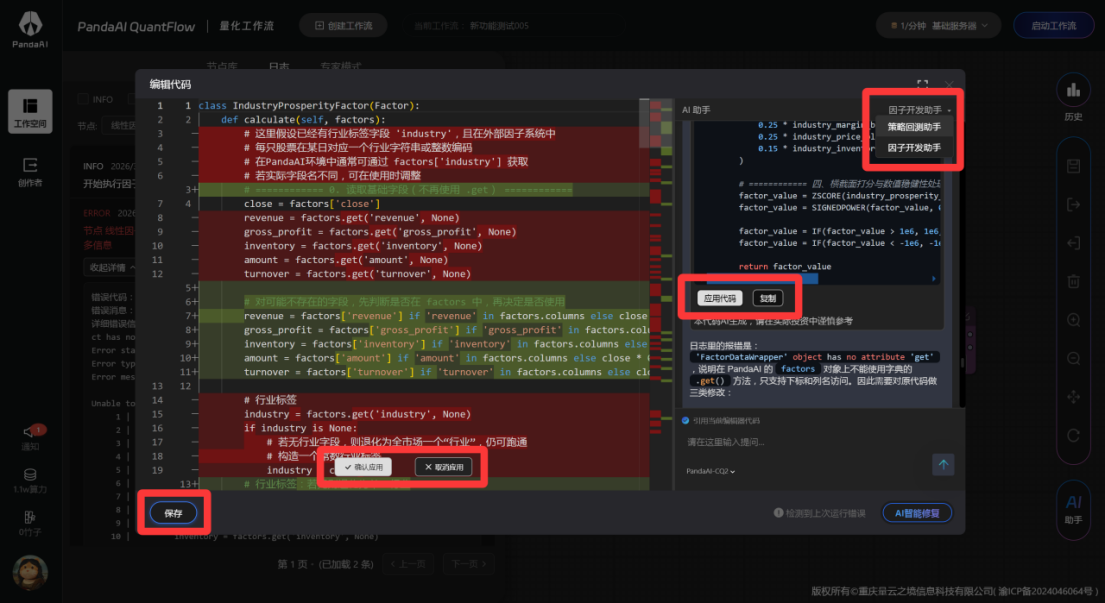Viewport: 1105px width, 603px height.
Task: Click the zoom in magnifier icon
Action: tap(1073, 320)
